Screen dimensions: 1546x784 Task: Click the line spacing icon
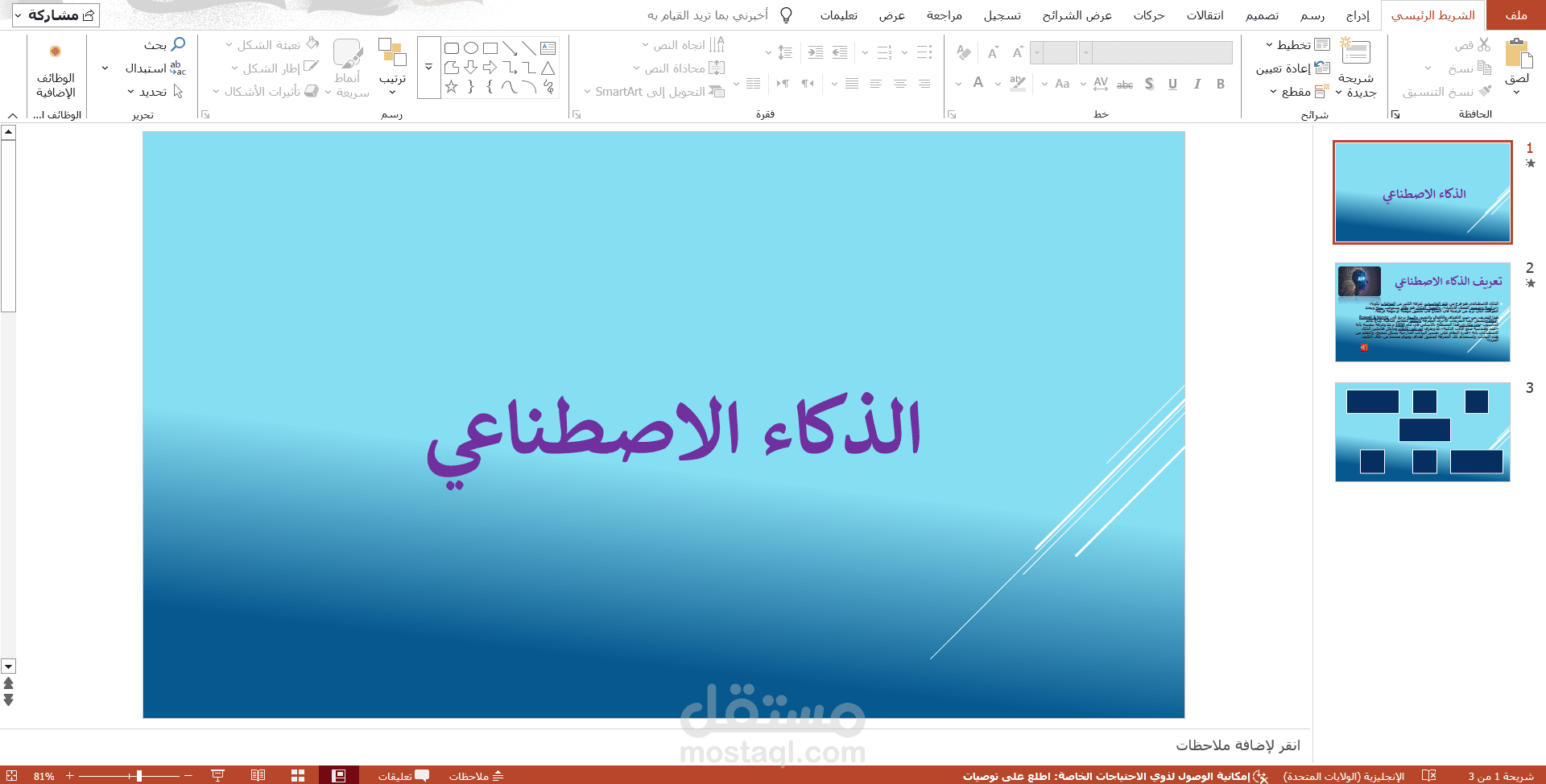click(785, 52)
